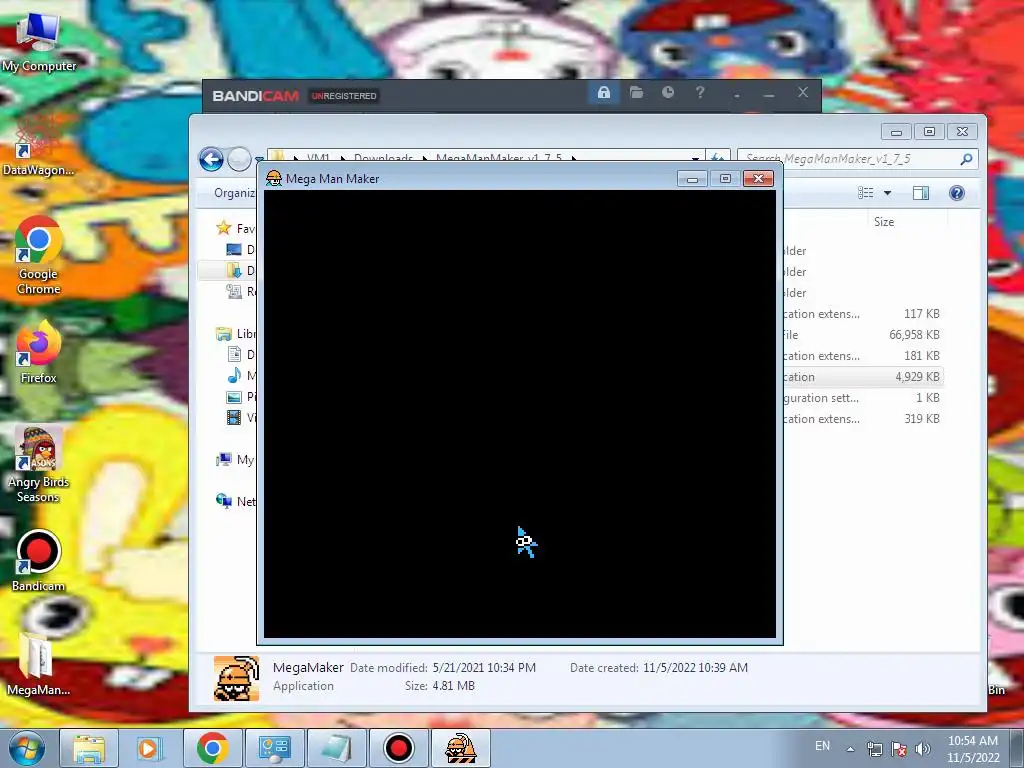
Task: Open the address bar history dropdown
Action: 696,158
